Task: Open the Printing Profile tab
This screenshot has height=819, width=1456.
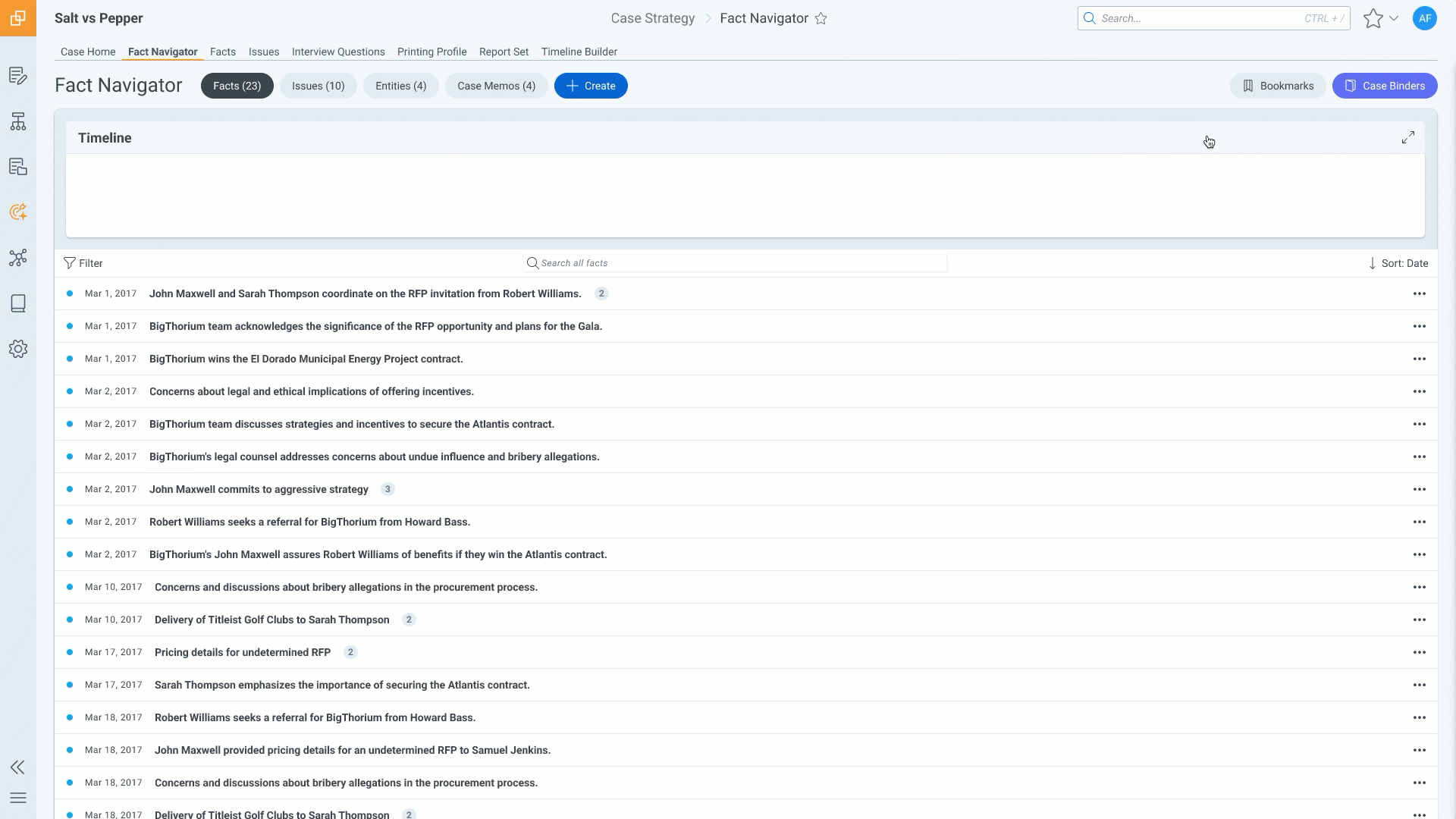Action: coord(432,52)
